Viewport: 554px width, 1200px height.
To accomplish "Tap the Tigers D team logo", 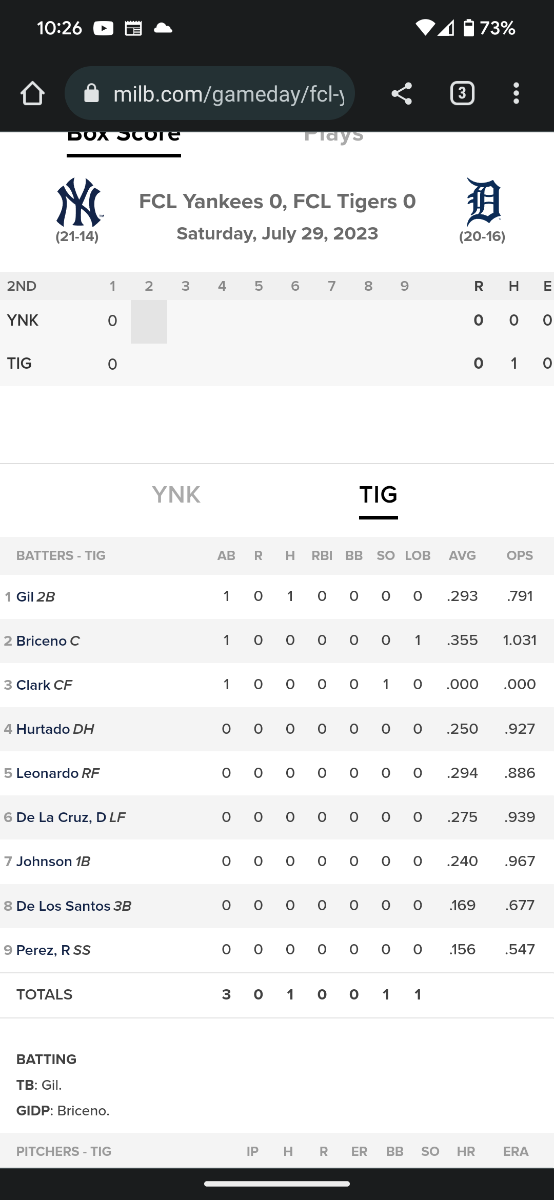I will [x=483, y=203].
